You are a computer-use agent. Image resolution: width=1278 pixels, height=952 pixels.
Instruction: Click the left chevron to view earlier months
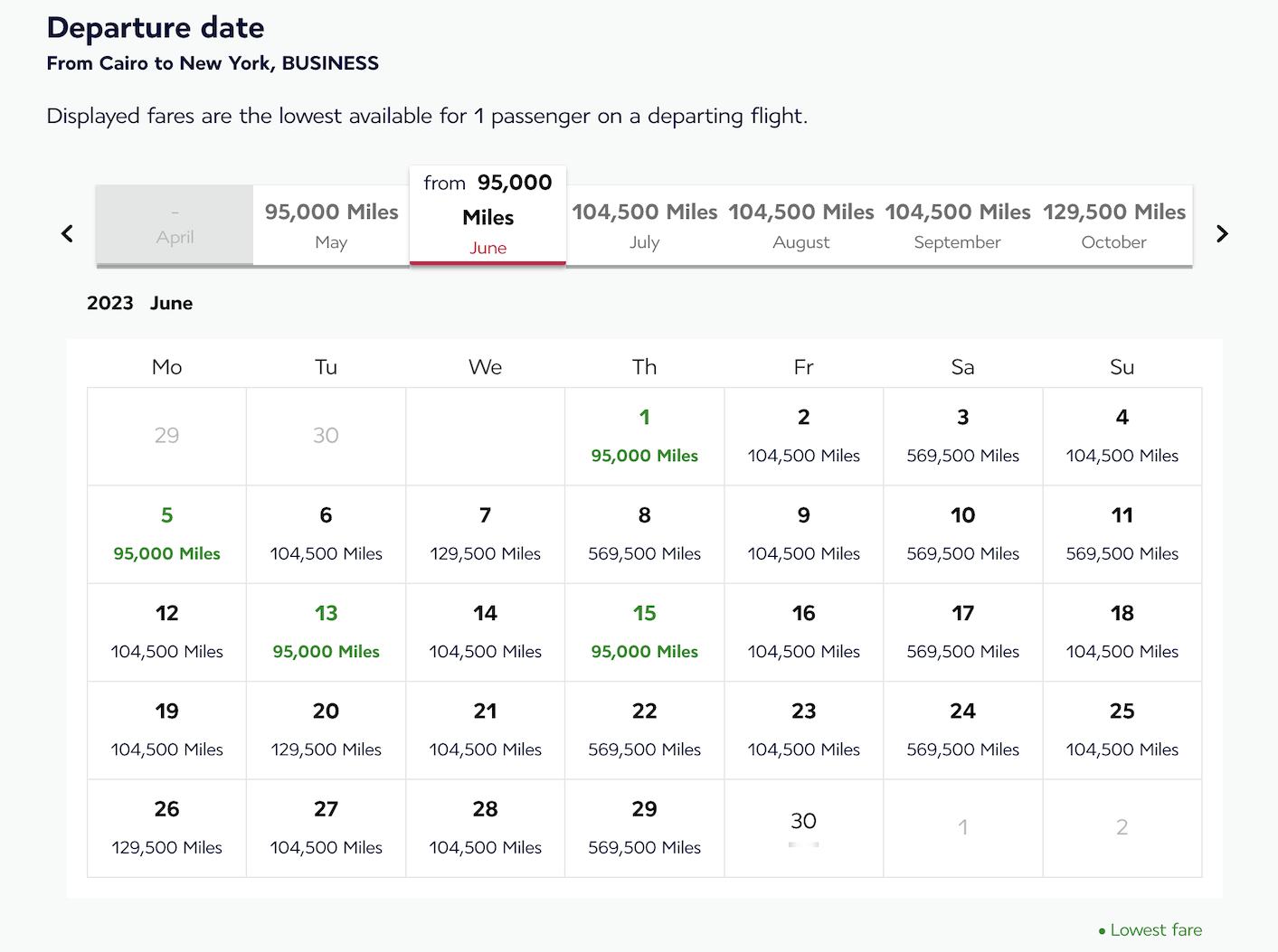[66, 233]
